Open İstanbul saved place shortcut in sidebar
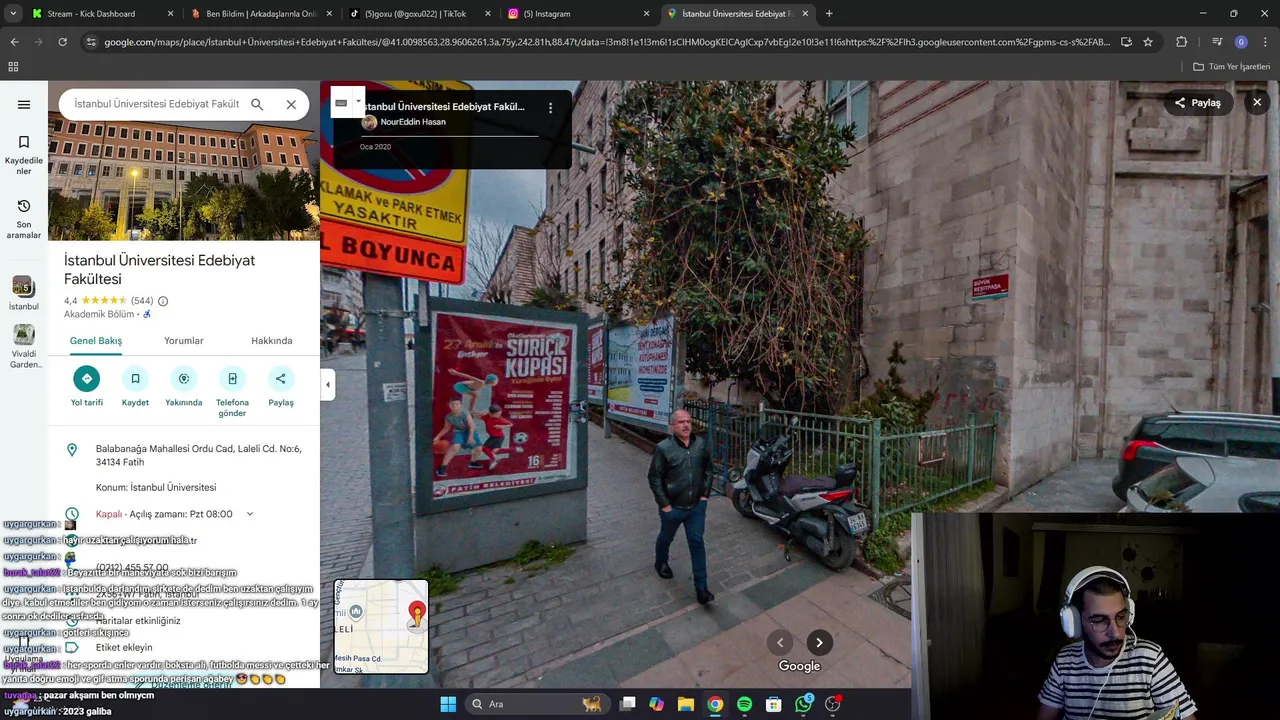The image size is (1280, 720). (x=23, y=294)
